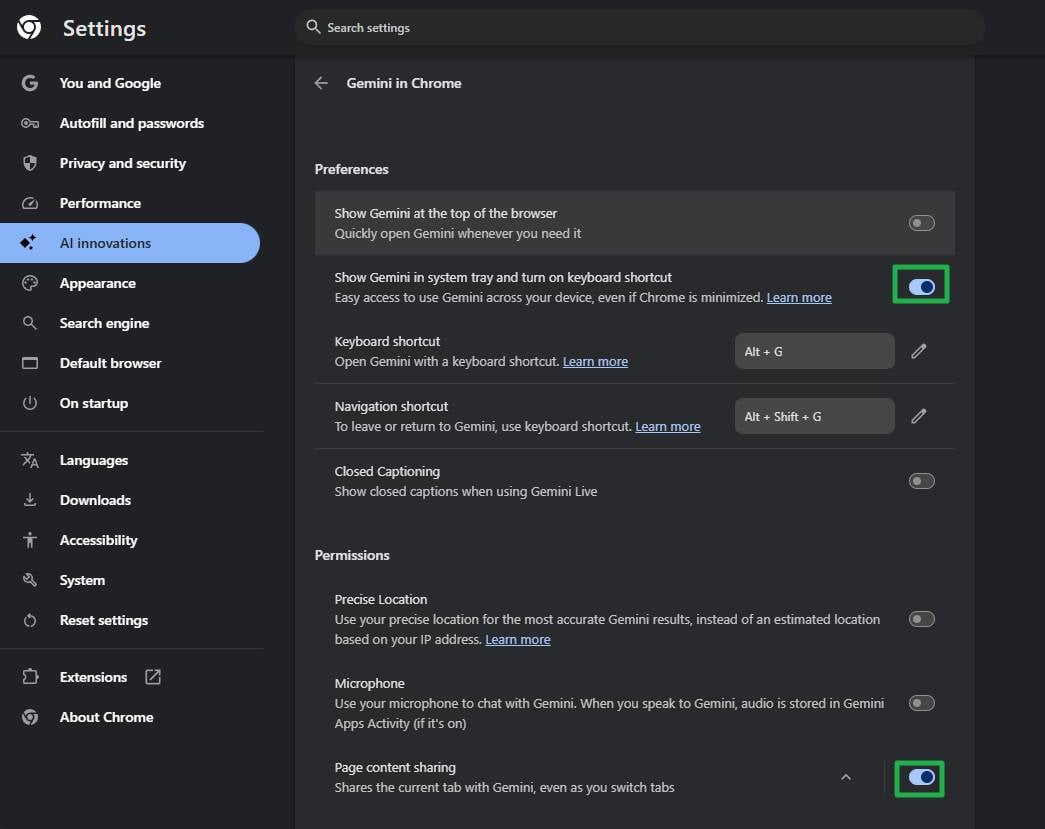Screen dimensions: 1045x829
Task: Click the Search settings field
Action: 640,28
